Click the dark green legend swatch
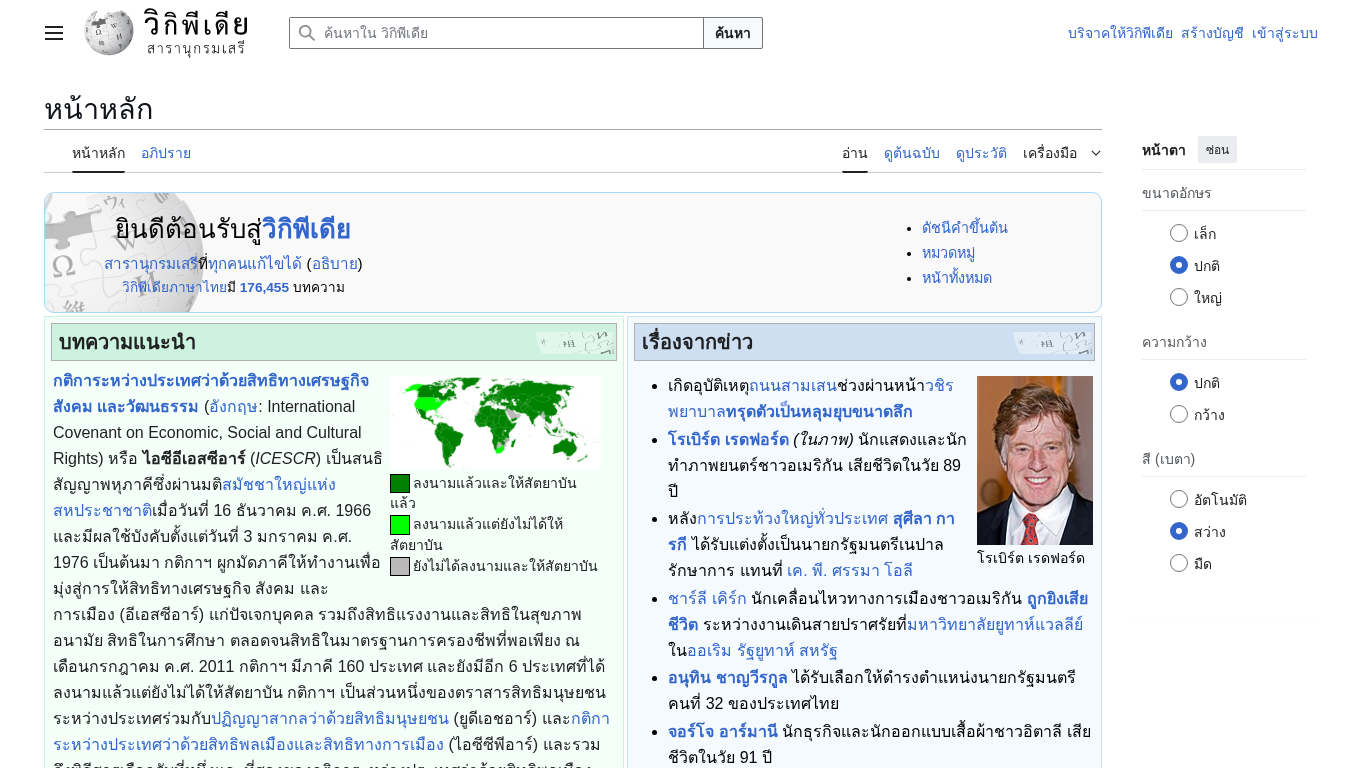1366x768 pixels. pos(400,484)
